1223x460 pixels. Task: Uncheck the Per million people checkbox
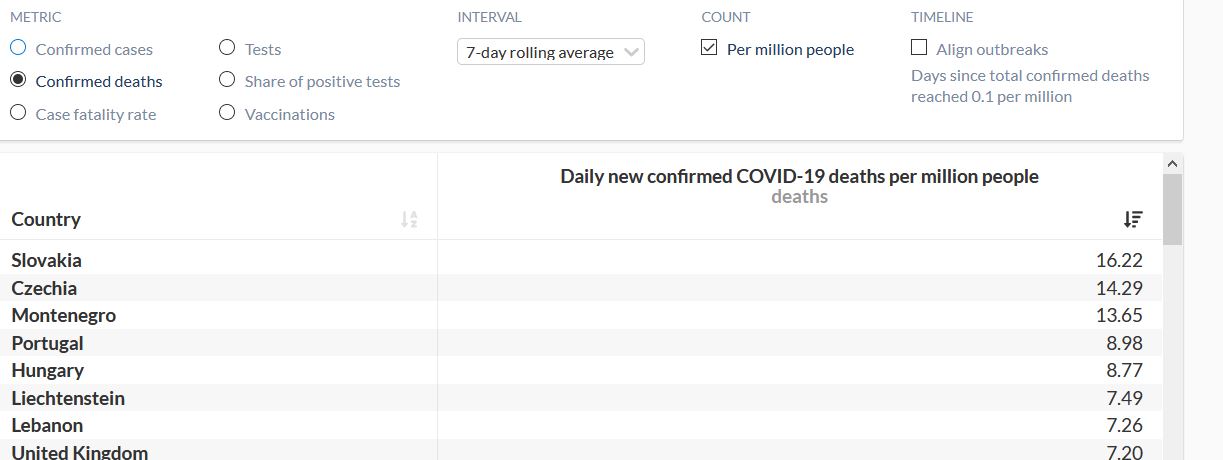tap(709, 48)
